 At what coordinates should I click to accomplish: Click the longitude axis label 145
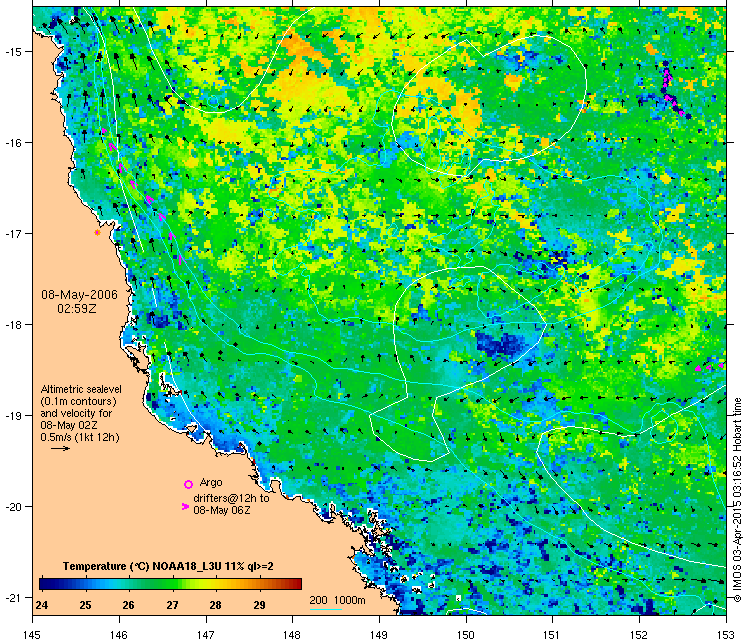pyautogui.click(x=32, y=634)
